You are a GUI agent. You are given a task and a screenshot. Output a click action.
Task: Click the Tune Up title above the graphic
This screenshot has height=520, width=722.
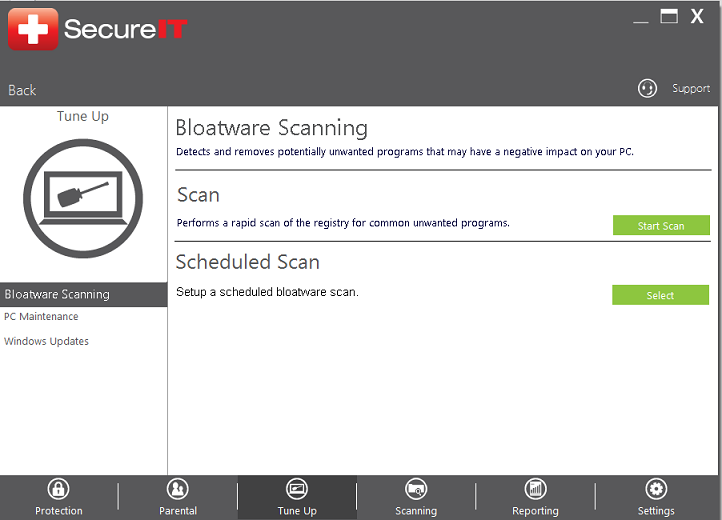pos(83,117)
